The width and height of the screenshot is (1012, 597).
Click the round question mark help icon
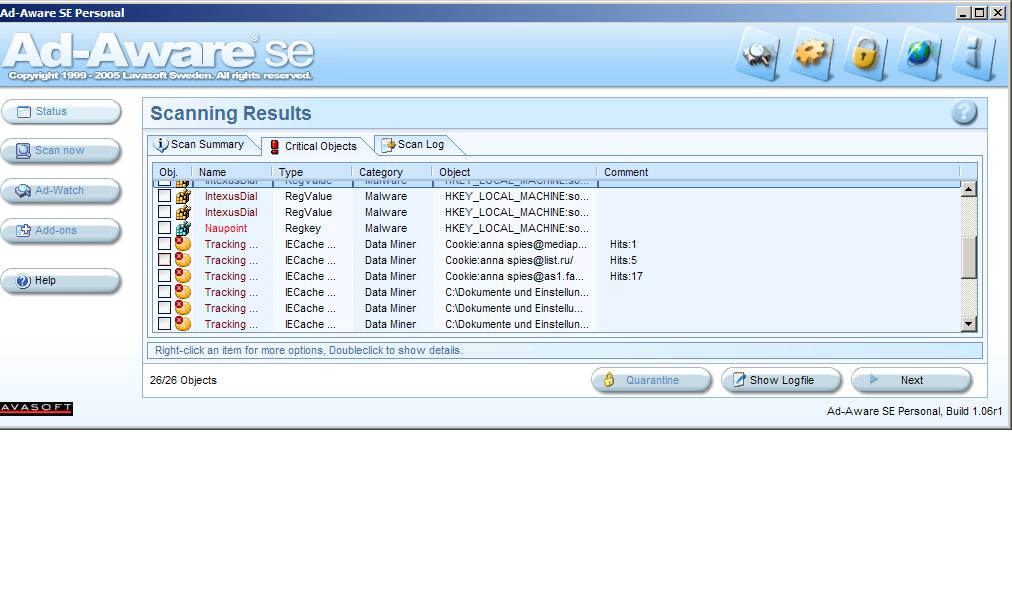click(x=964, y=113)
